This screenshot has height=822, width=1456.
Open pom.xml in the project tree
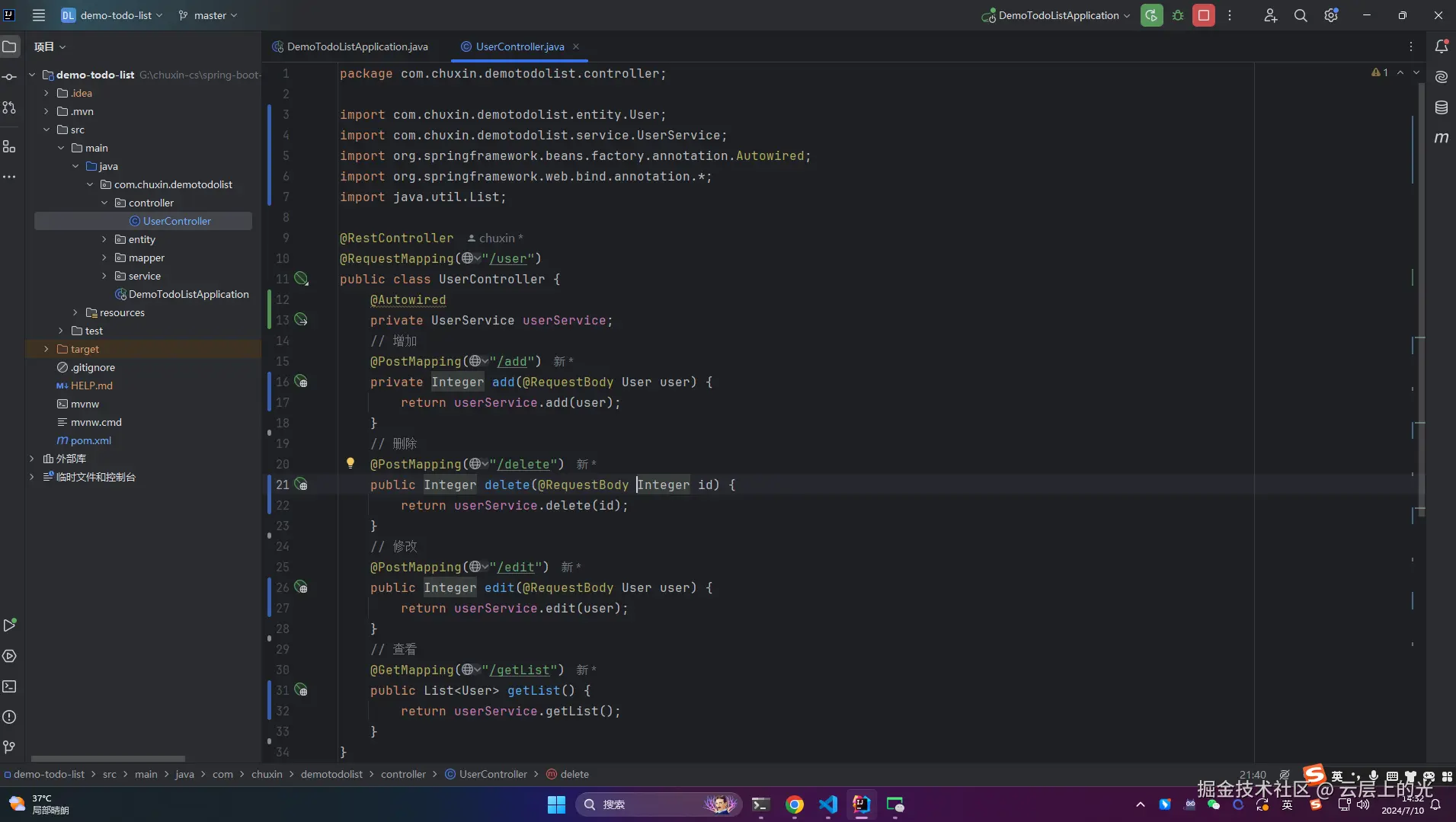tap(91, 440)
